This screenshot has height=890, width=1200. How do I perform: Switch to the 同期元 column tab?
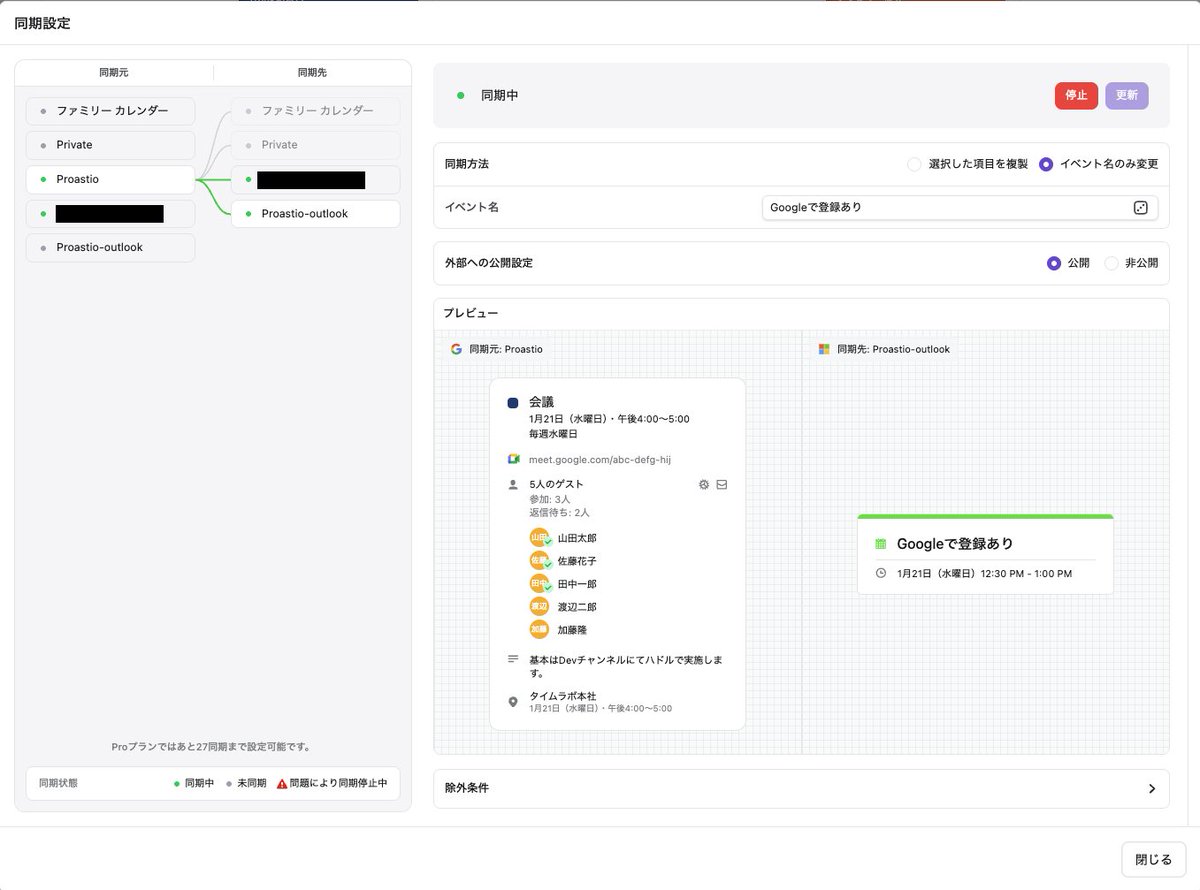(x=114, y=73)
